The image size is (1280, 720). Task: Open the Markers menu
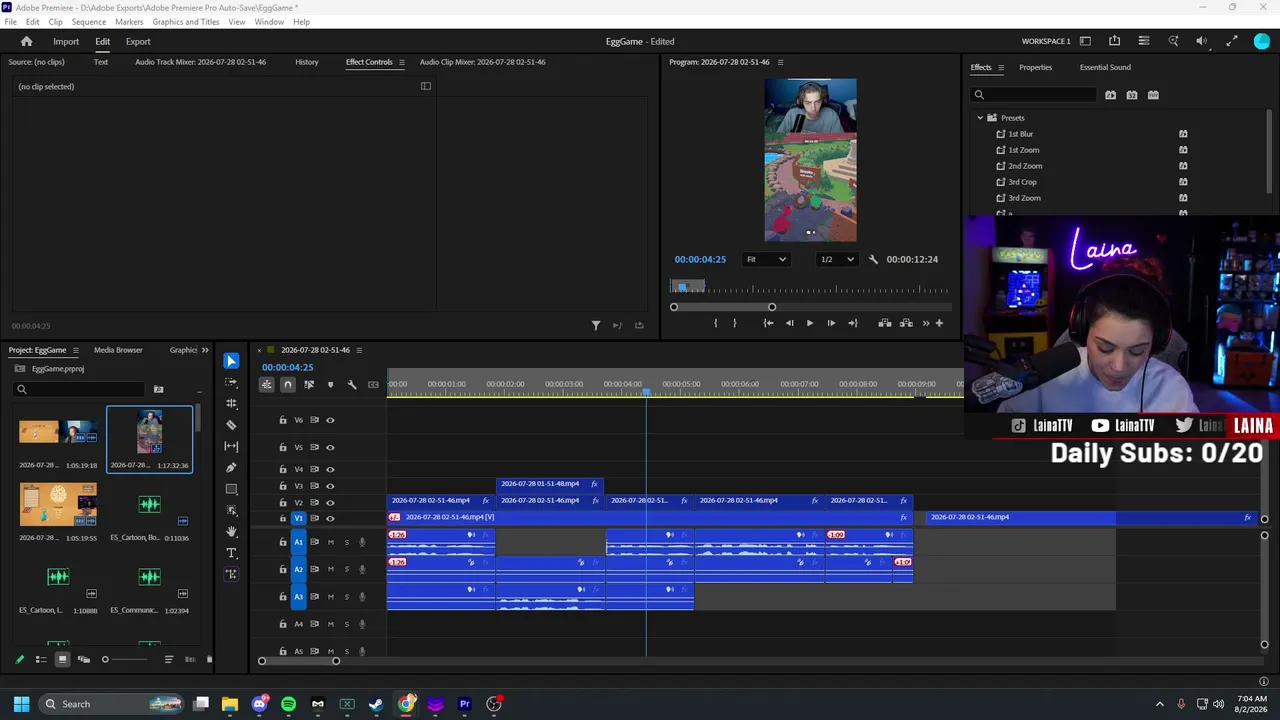pos(129,22)
